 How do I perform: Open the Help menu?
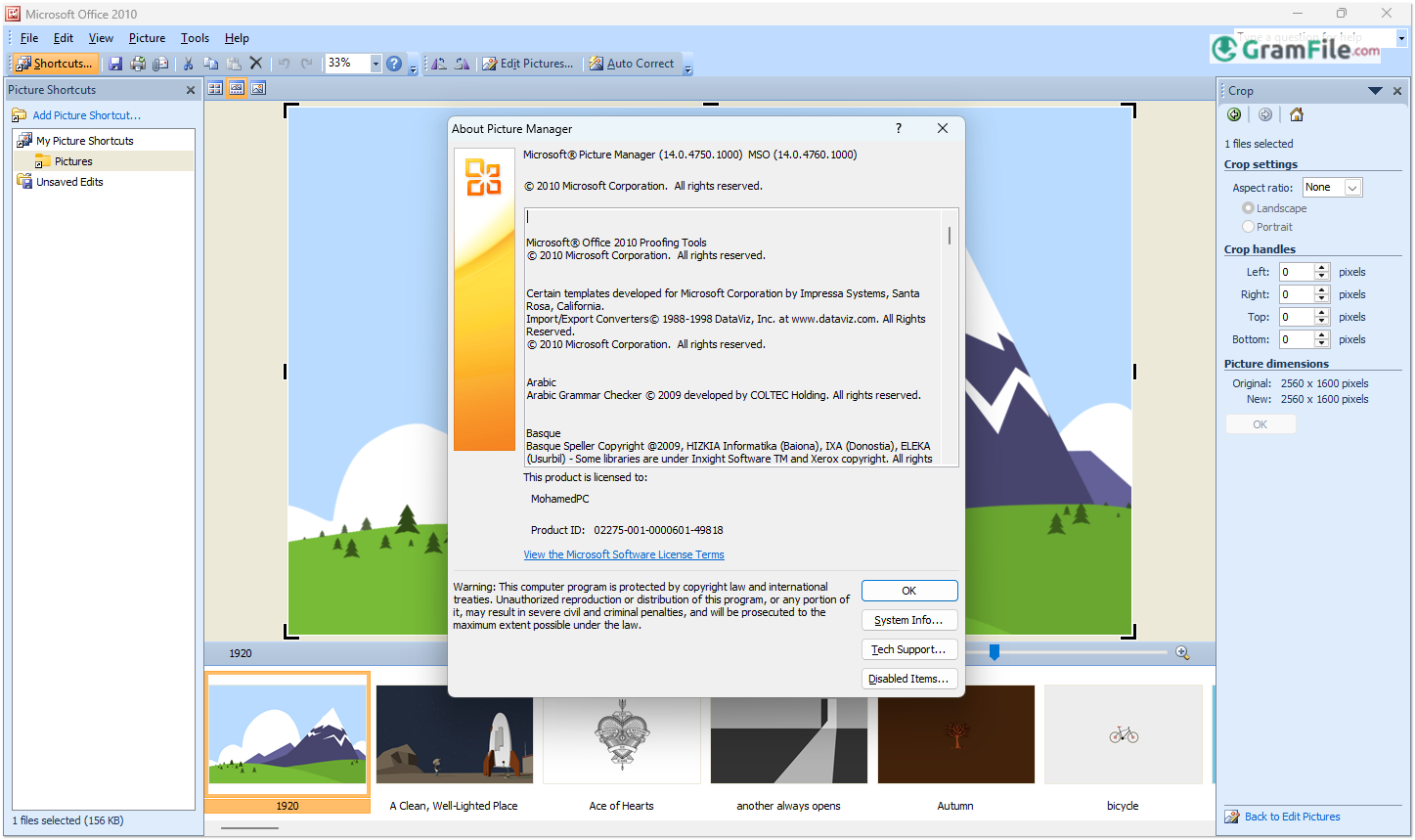[237, 38]
